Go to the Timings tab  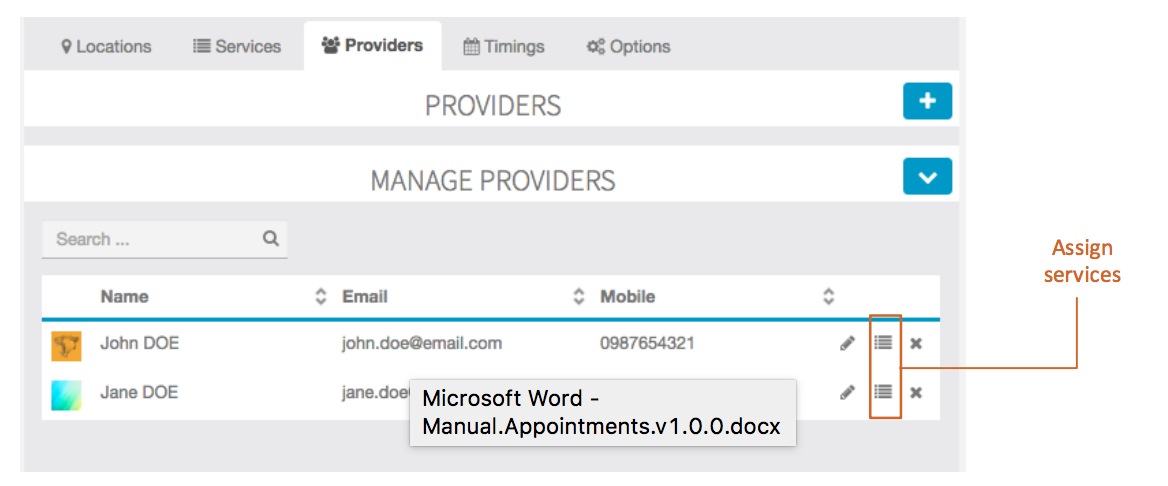pyautogui.click(x=504, y=46)
